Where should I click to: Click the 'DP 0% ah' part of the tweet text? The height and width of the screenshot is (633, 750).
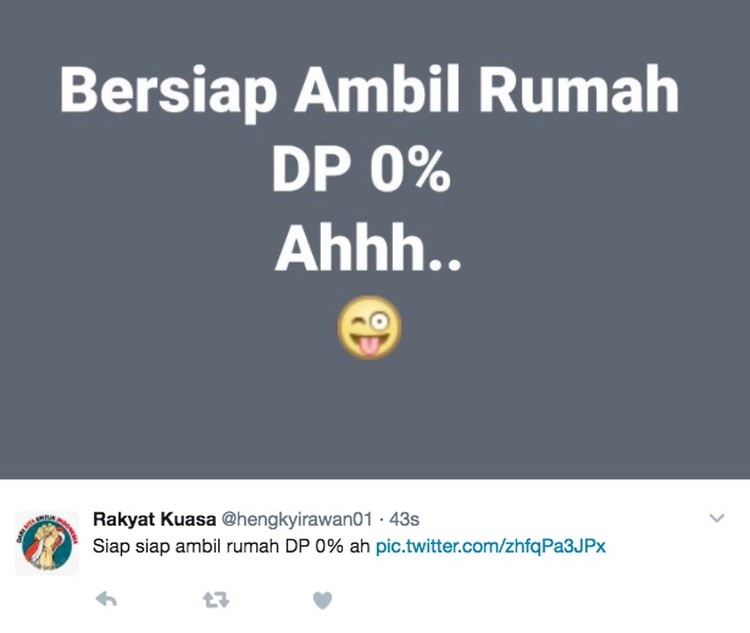(328, 546)
